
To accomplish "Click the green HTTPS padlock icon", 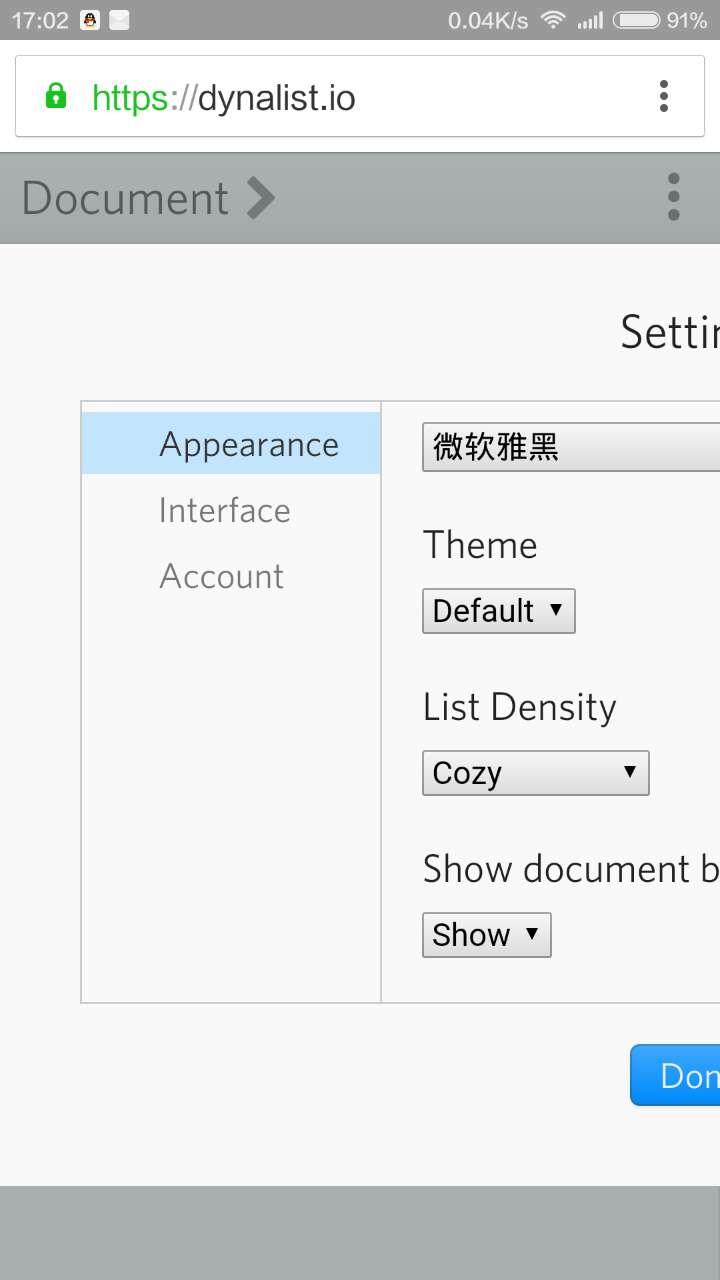I will coord(55,96).
